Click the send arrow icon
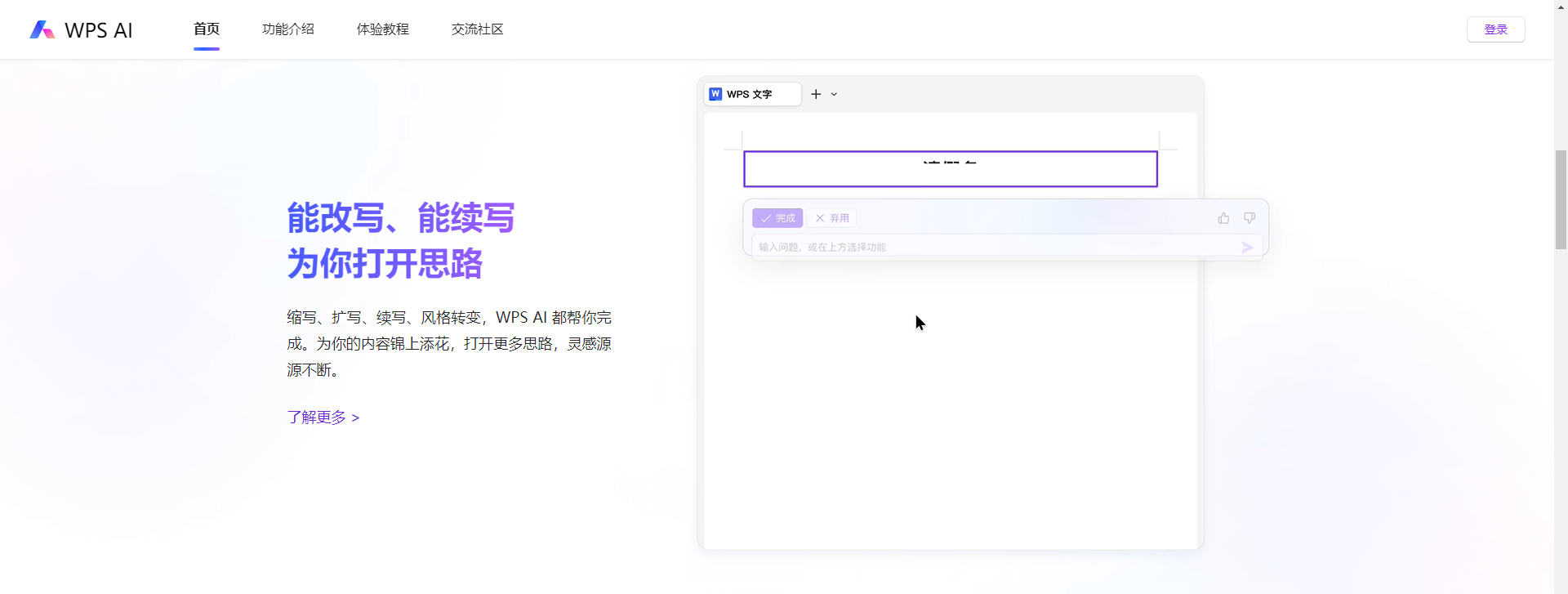1568x594 pixels. 1247,248
